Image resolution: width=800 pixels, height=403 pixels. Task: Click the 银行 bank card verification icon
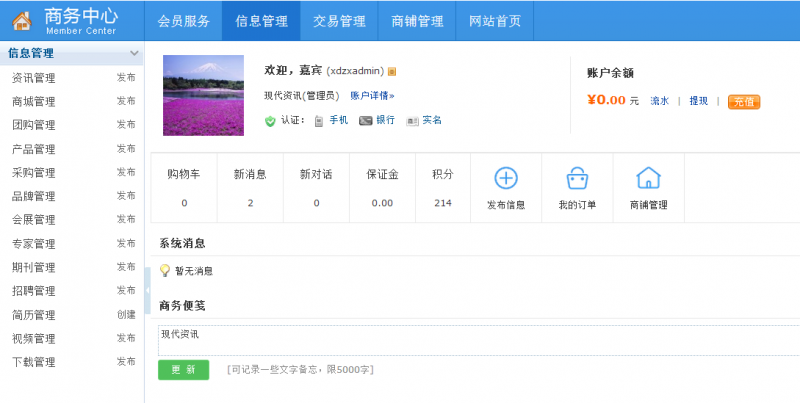click(365, 121)
